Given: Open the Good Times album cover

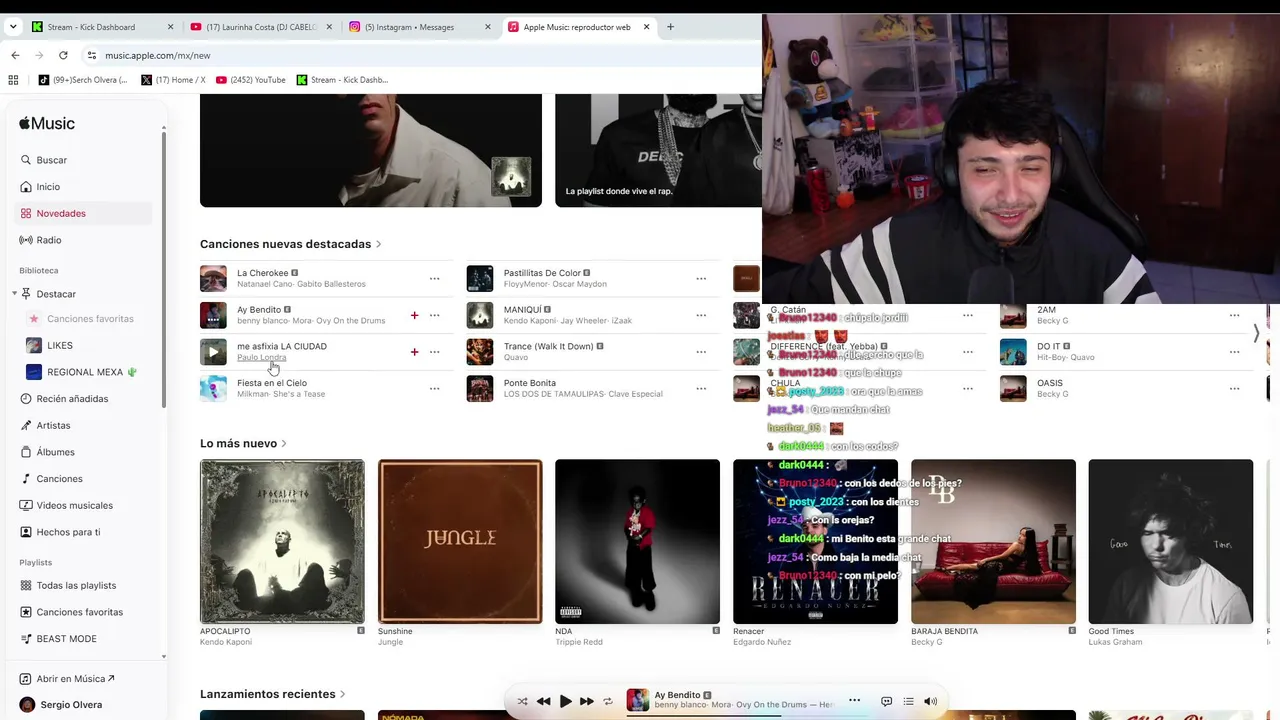Looking at the screenshot, I should [x=1170, y=542].
